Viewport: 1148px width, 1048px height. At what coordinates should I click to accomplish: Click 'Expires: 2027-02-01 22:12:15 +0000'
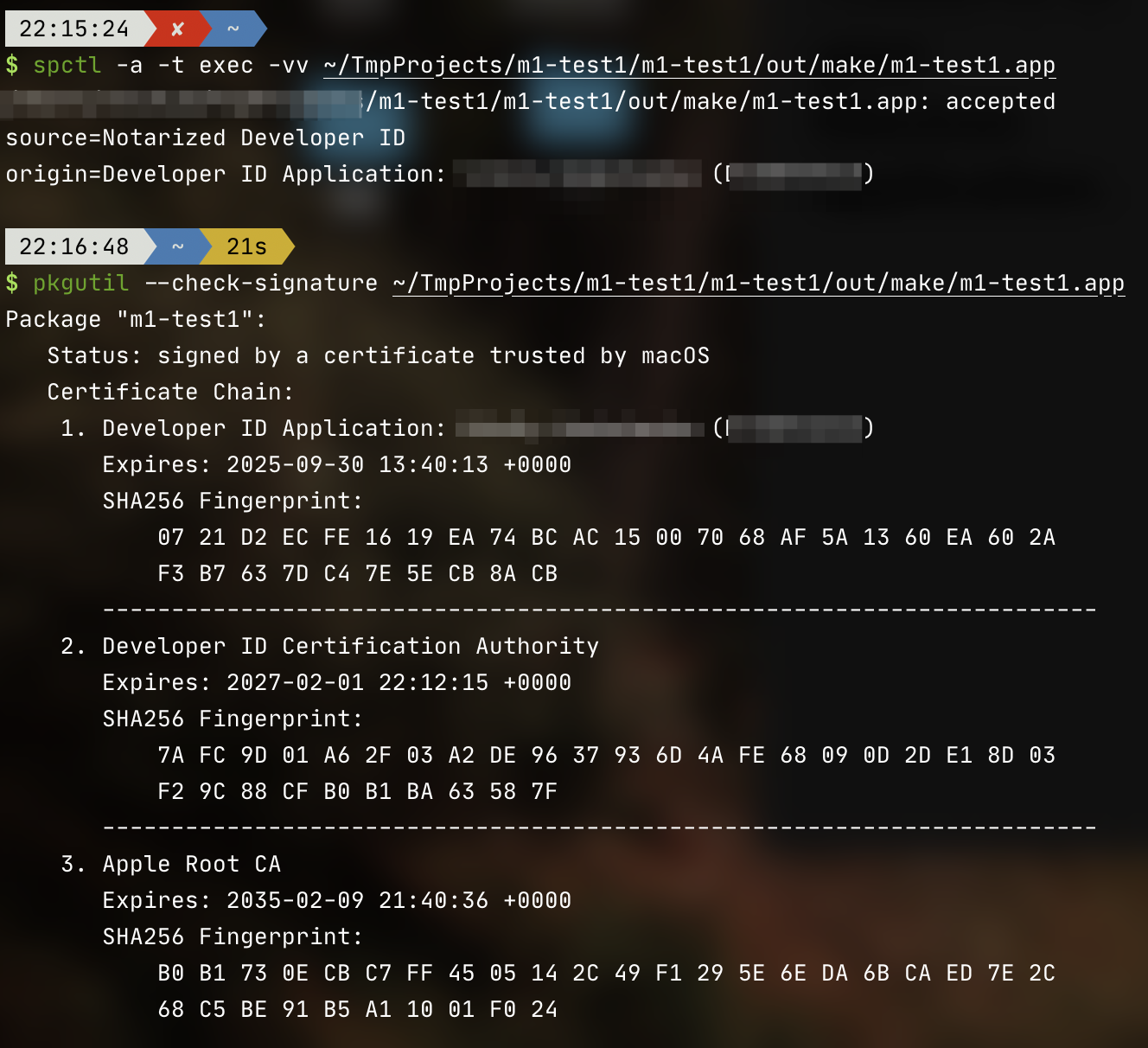point(337,683)
